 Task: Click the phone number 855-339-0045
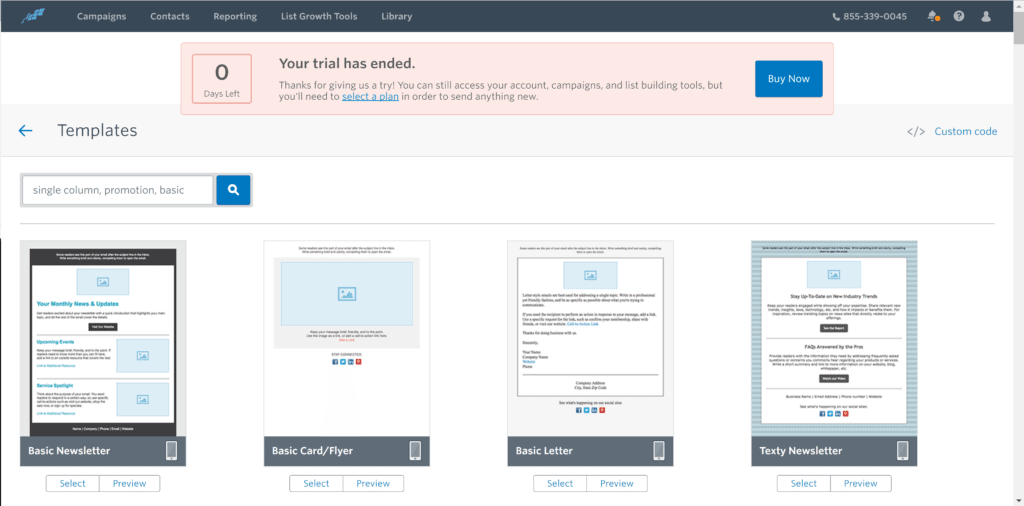[x=875, y=16]
